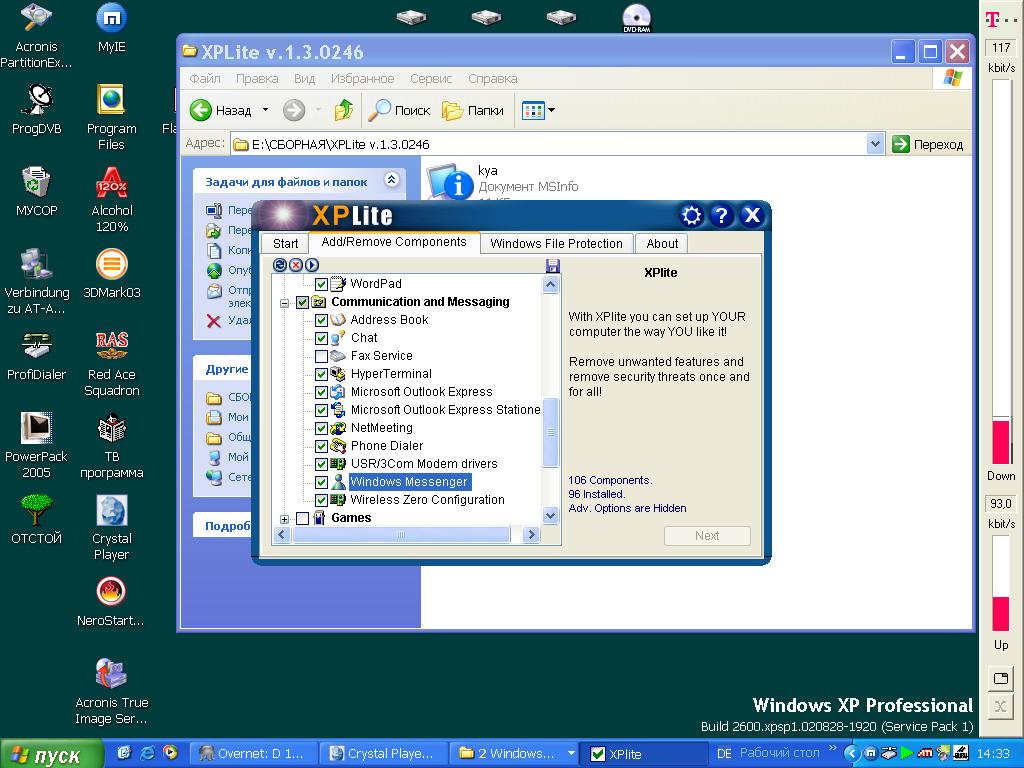Click the Microsoft Outlook Express envelope icon
Image resolution: width=1024 pixels, height=768 pixels.
[338, 392]
